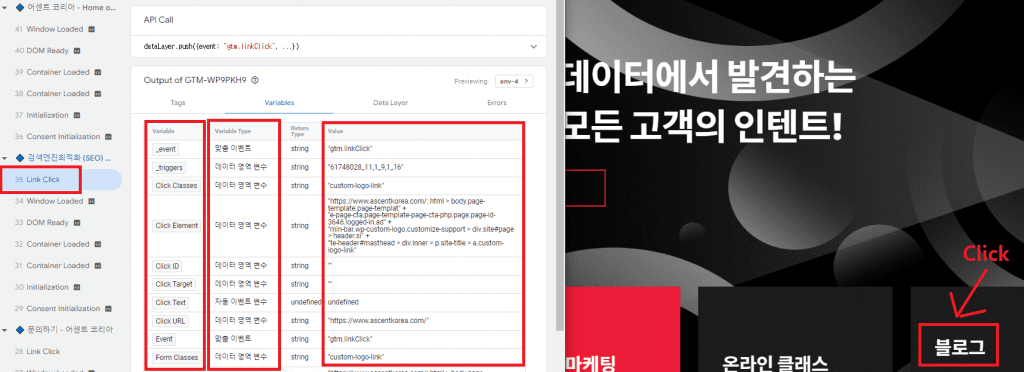
Task: Open the env-4 previewing environment selector
Action: point(515,81)
